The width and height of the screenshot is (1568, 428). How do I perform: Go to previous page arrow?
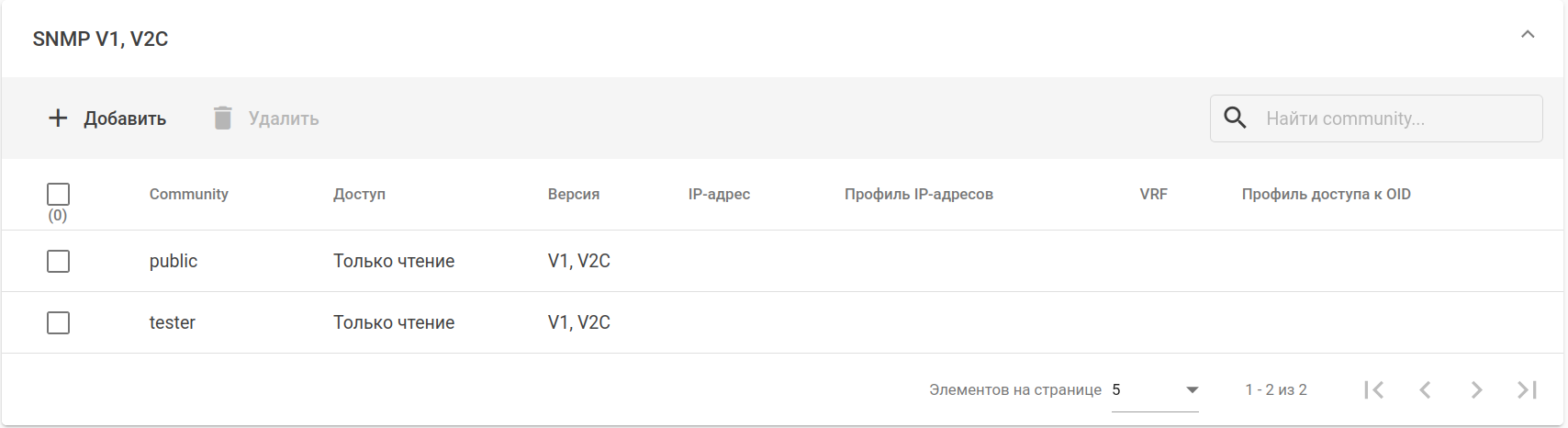click(x=1425, y=389)
